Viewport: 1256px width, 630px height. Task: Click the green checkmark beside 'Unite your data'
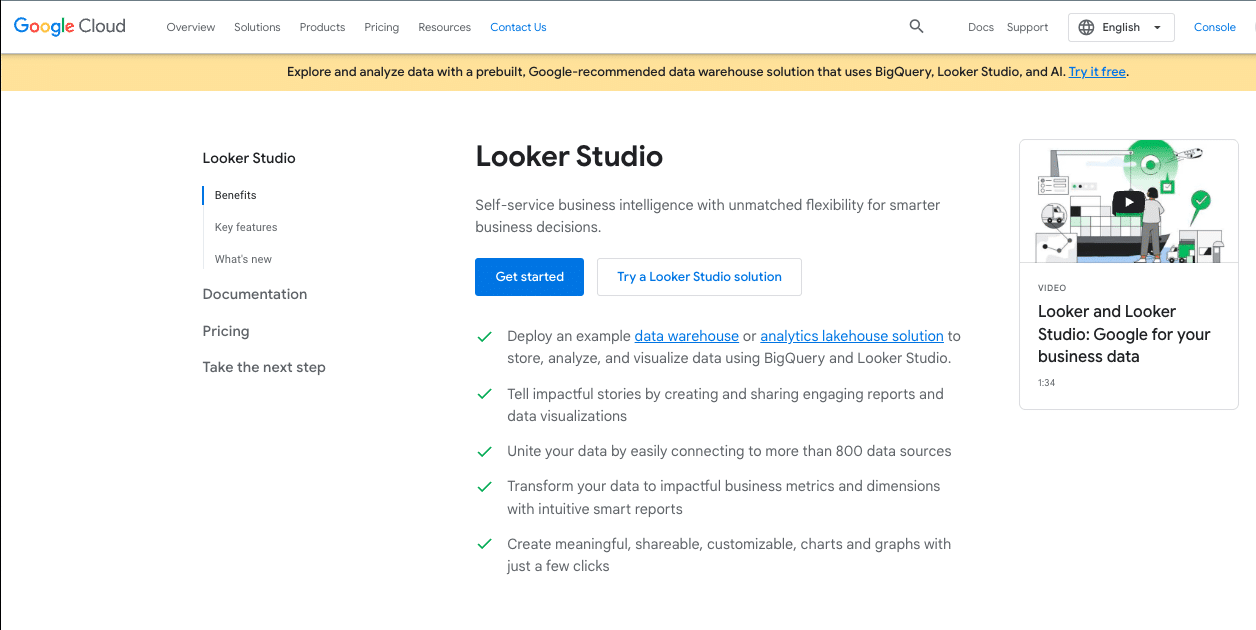(485, 451)
